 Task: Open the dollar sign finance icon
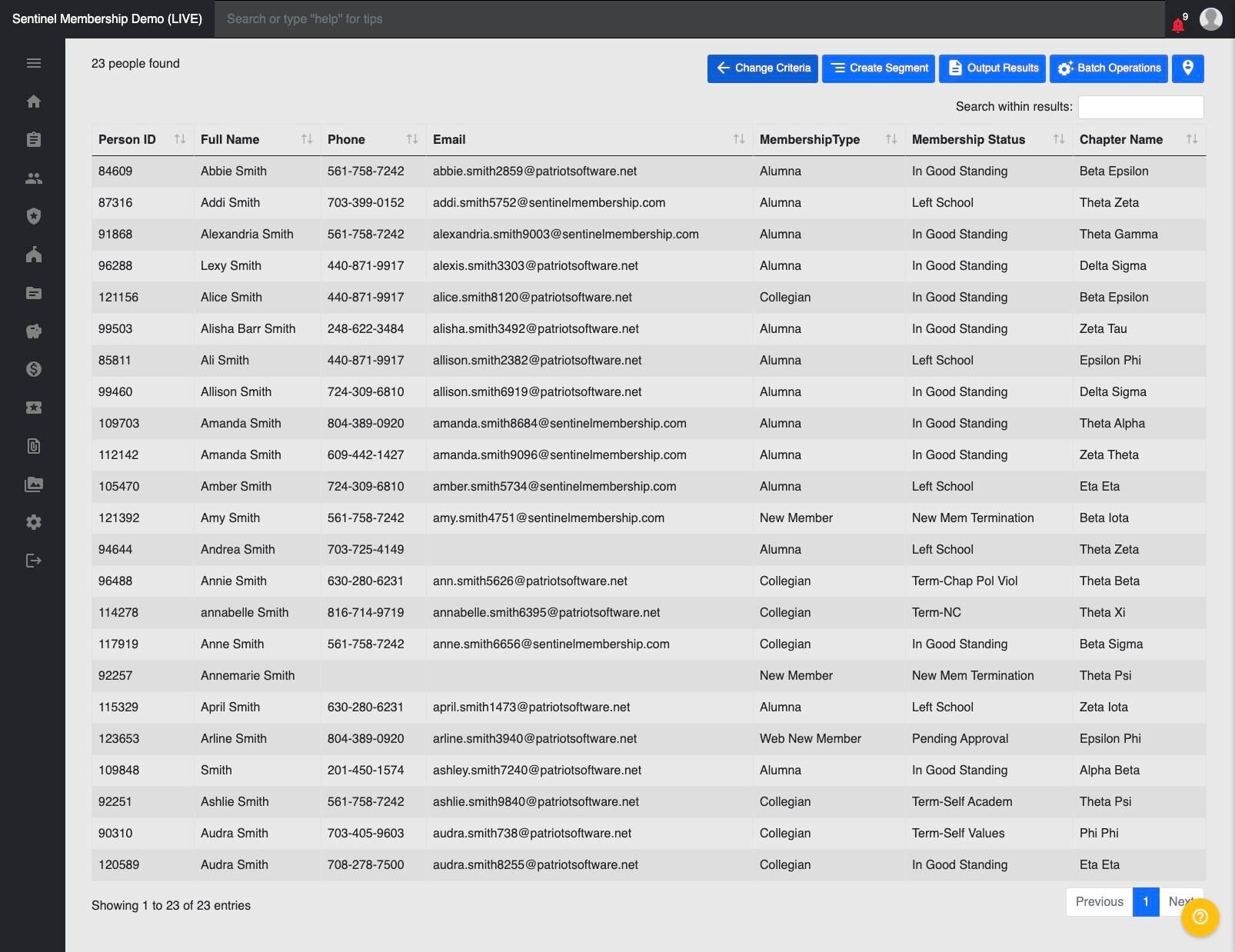click(33, 369)
